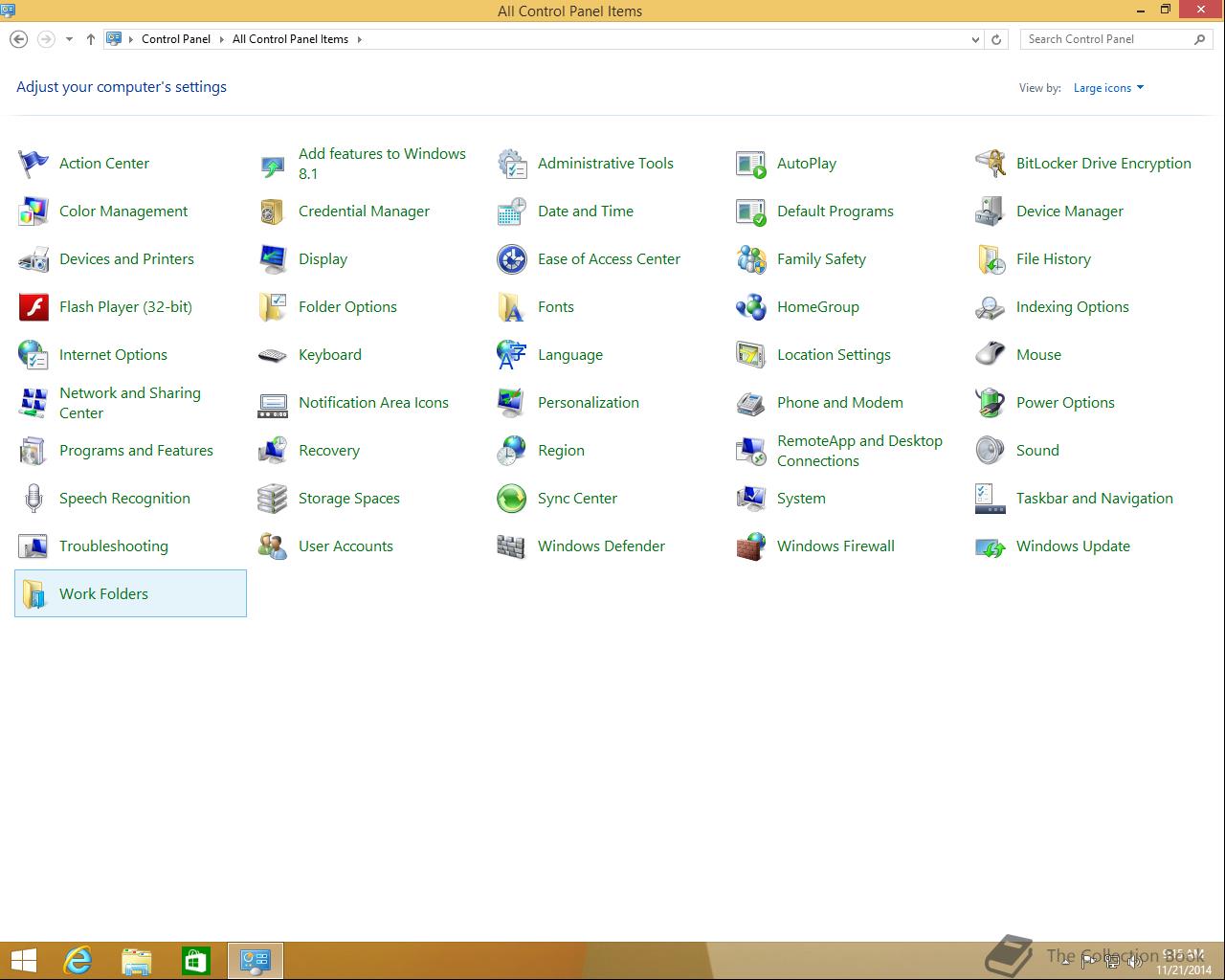
Task: Open the Region link
Action: pyautogui.click(x=561, y=451)
